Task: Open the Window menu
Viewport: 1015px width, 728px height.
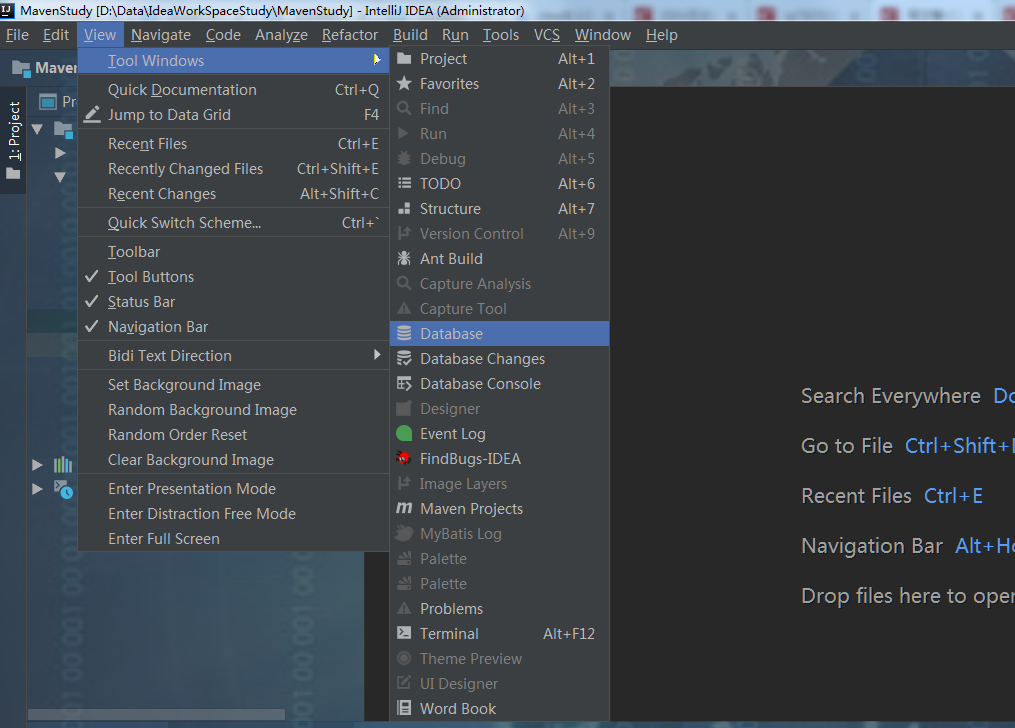Action: pos(603,35)
